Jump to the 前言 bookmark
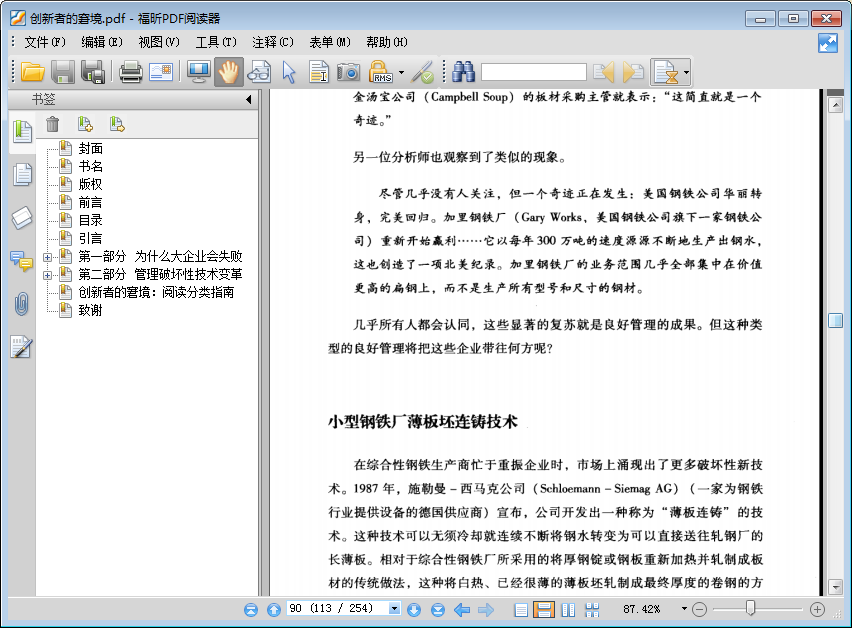852x628 pixels. (x=90, y=203)
